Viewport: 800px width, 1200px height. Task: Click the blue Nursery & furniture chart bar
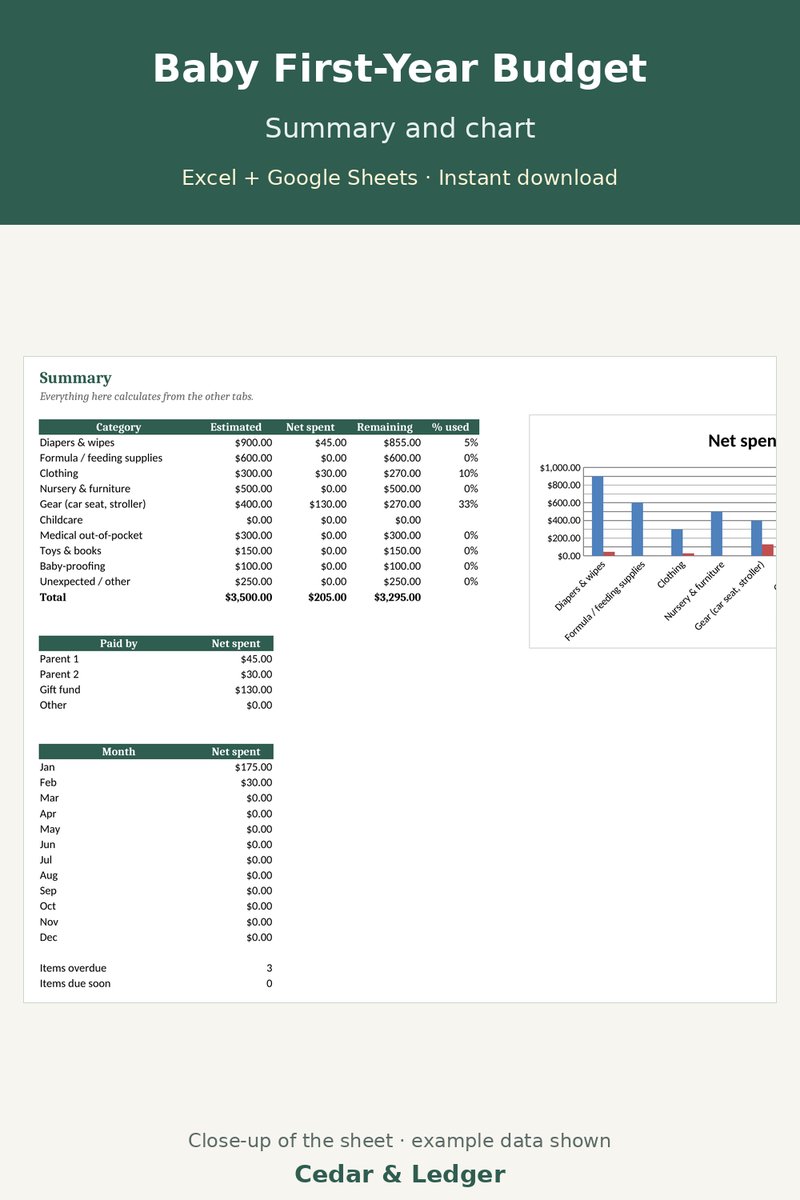coord(716,533)
